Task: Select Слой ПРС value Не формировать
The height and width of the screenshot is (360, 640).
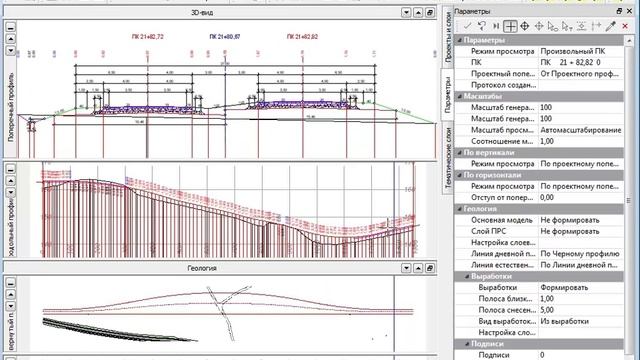Action: pyautogui.click(x=581, y=231)
